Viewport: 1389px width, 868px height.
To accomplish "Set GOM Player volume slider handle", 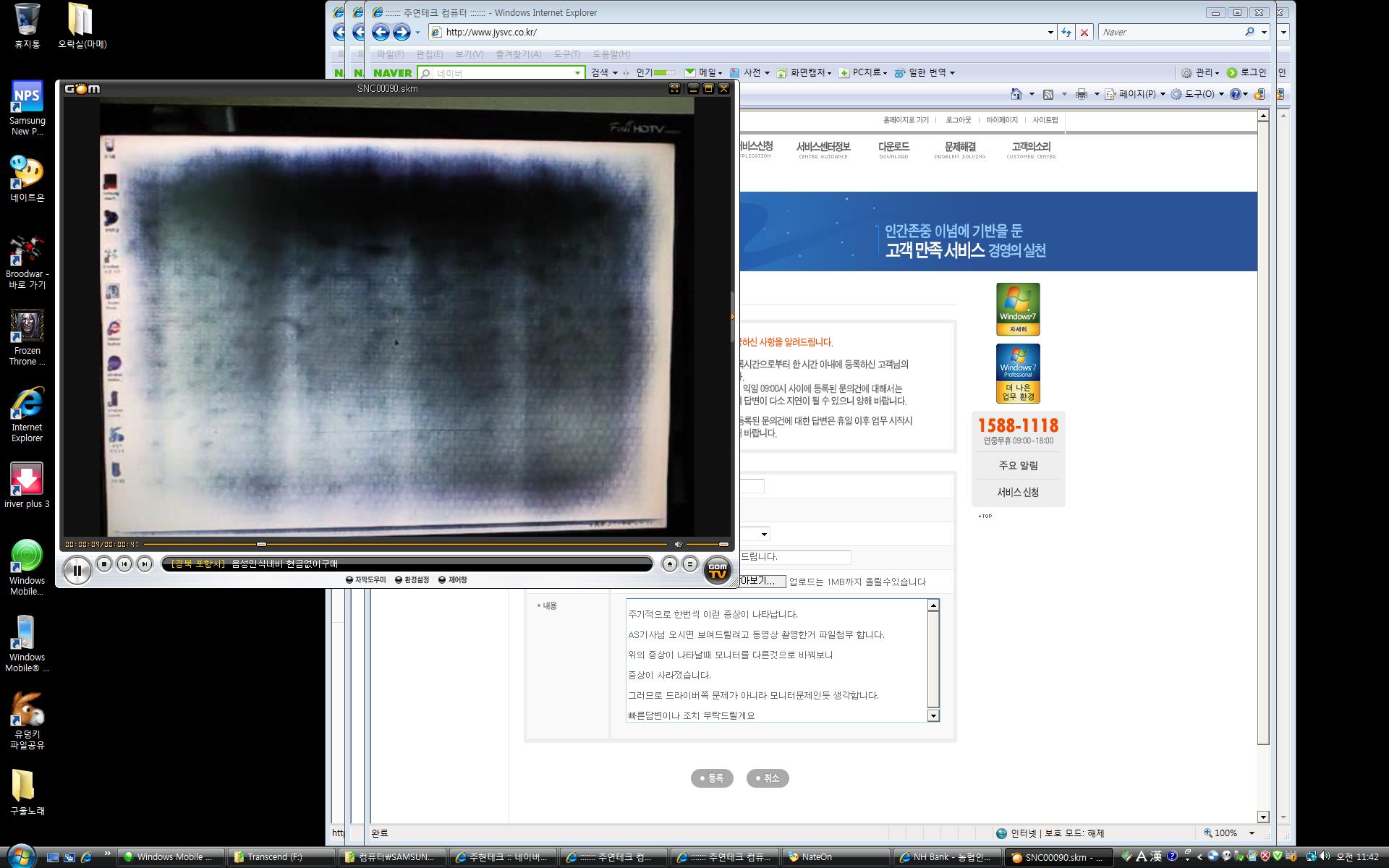I will [723, 544].
